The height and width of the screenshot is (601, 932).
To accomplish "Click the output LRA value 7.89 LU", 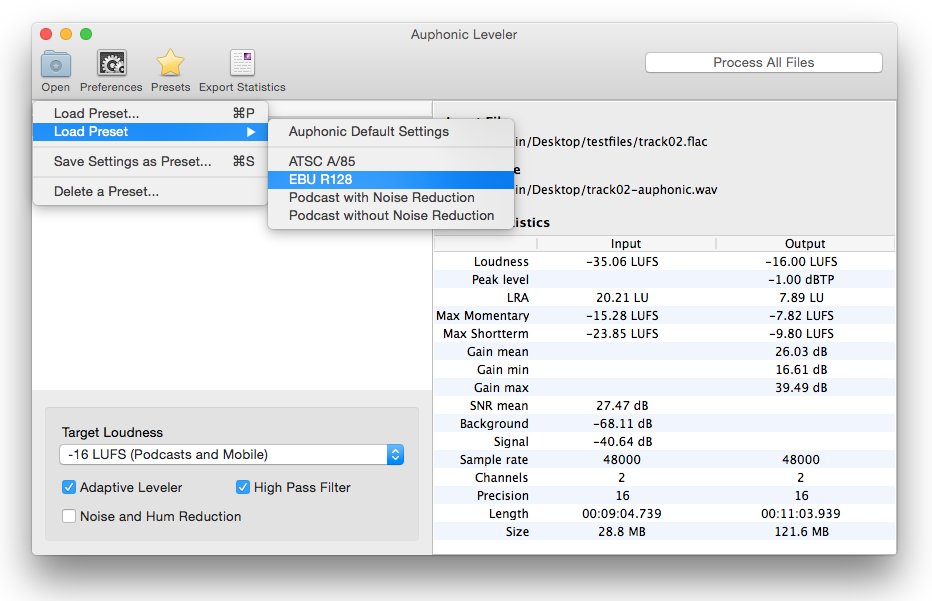I will point(801,297).
